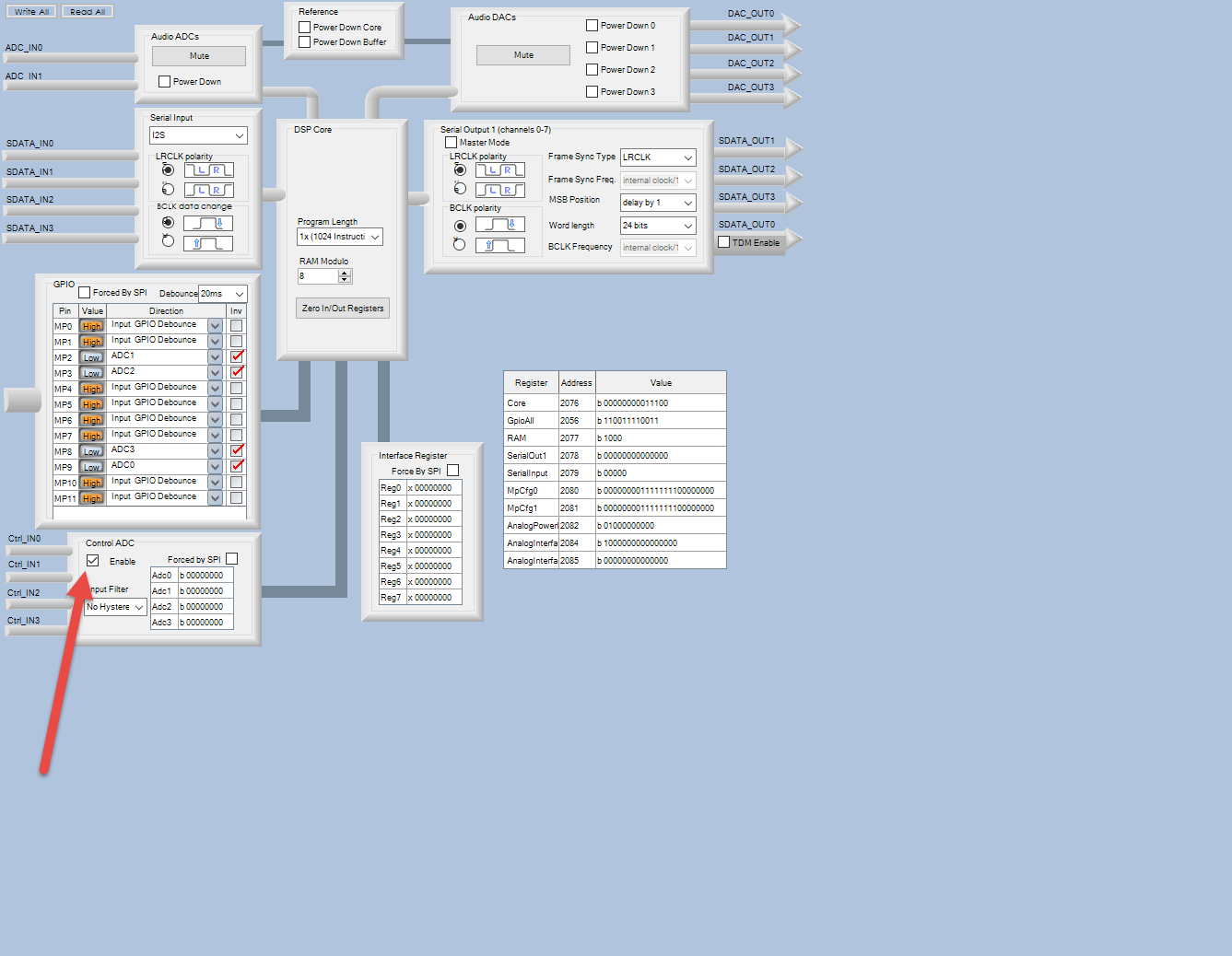Select Serial Input LRCLK low-first waveform icon
This screenshot has height=956, width=1232.
208,169
